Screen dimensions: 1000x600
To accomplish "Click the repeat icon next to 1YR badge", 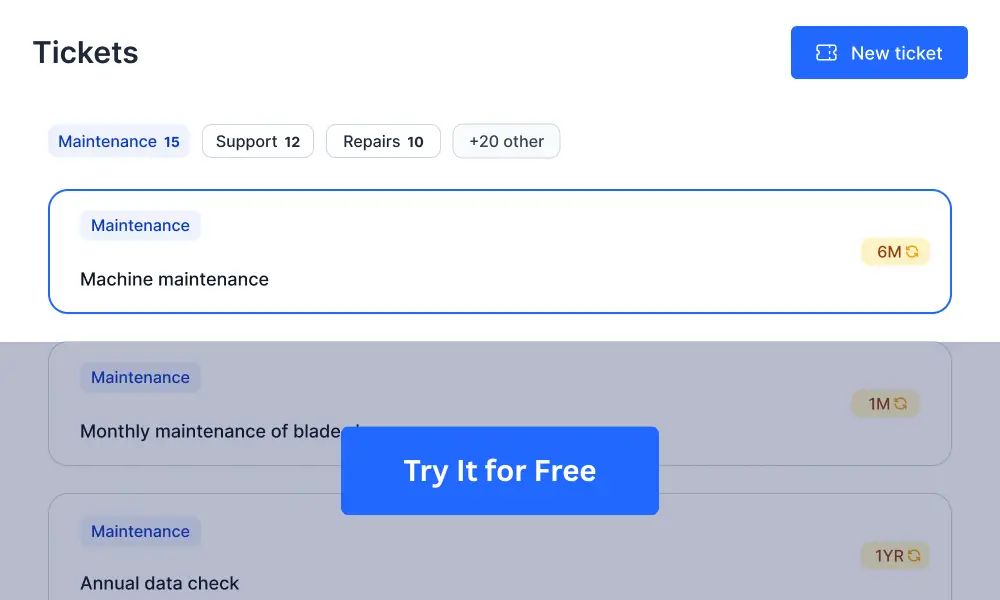I will point(916,555).
